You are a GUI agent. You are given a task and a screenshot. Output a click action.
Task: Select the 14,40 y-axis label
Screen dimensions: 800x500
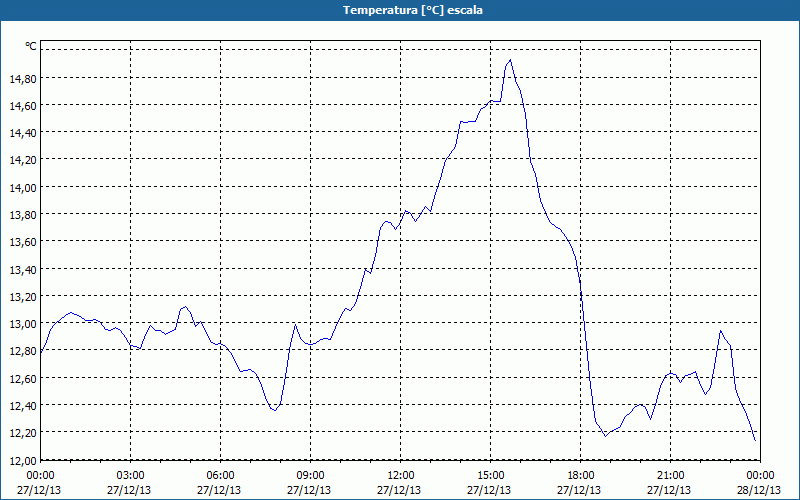[22, 133]
